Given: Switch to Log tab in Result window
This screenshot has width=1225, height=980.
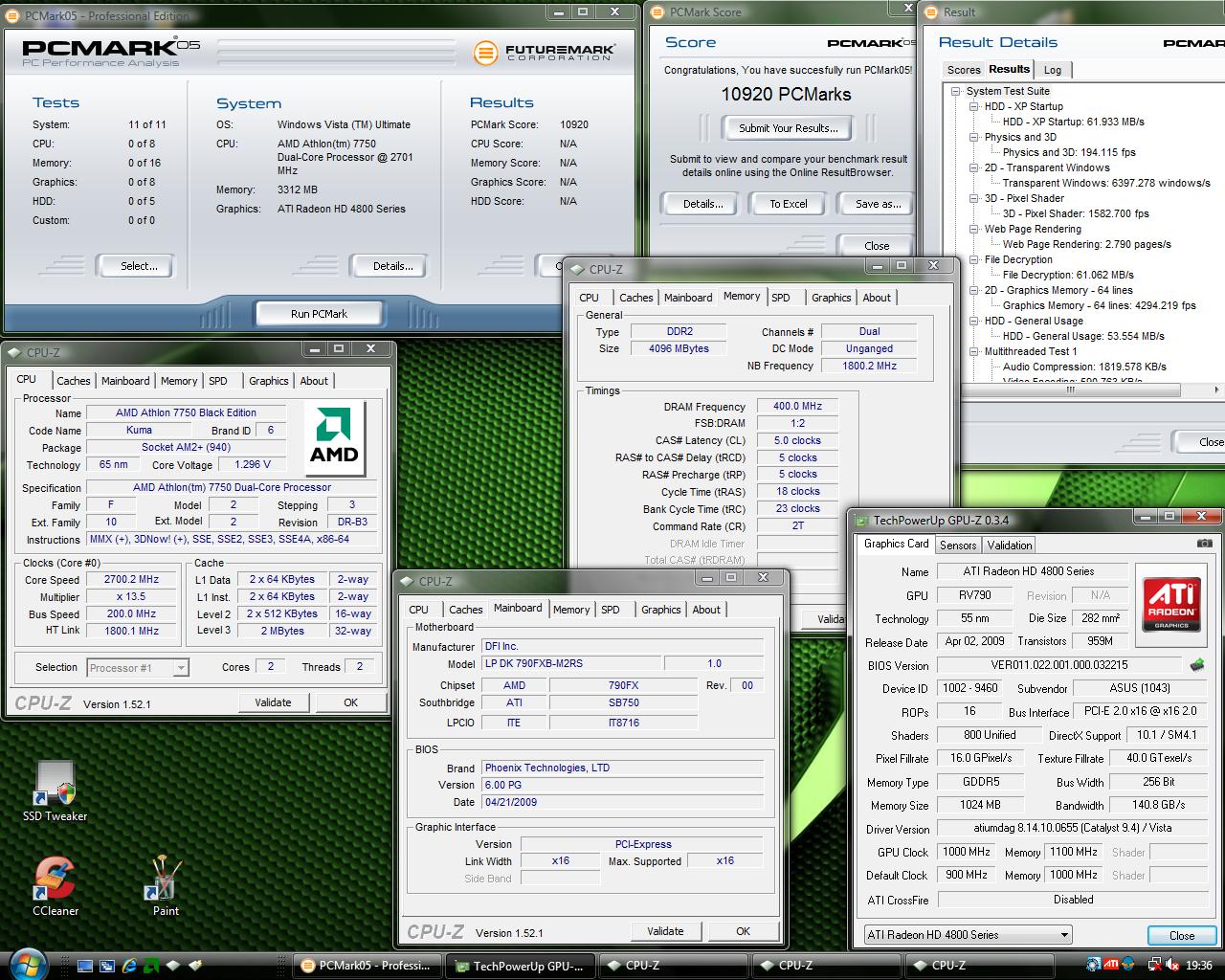Looking at the screenshot, I should (x=1053, y=70).
